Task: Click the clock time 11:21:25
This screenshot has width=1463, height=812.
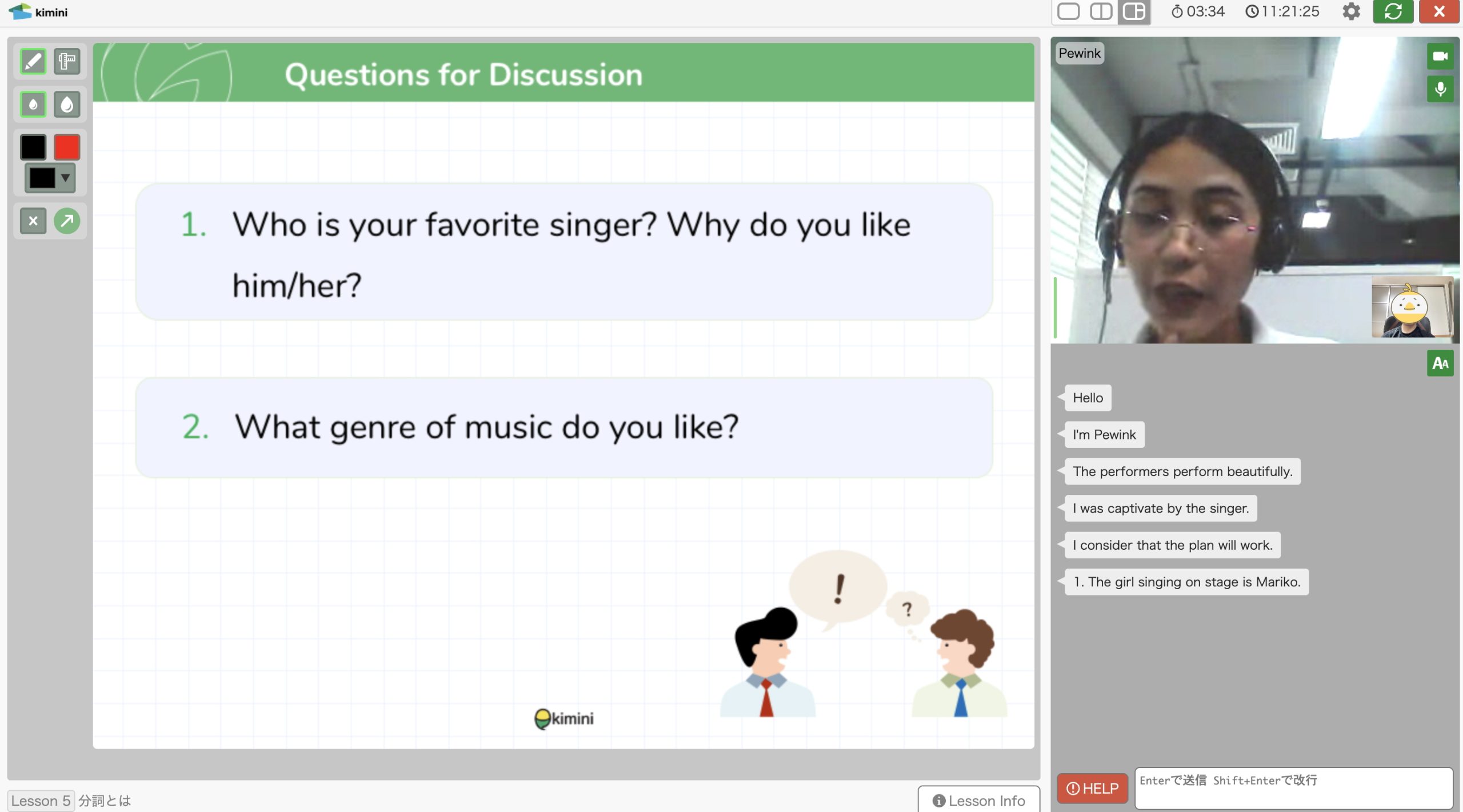Action: click(1282, 11)
